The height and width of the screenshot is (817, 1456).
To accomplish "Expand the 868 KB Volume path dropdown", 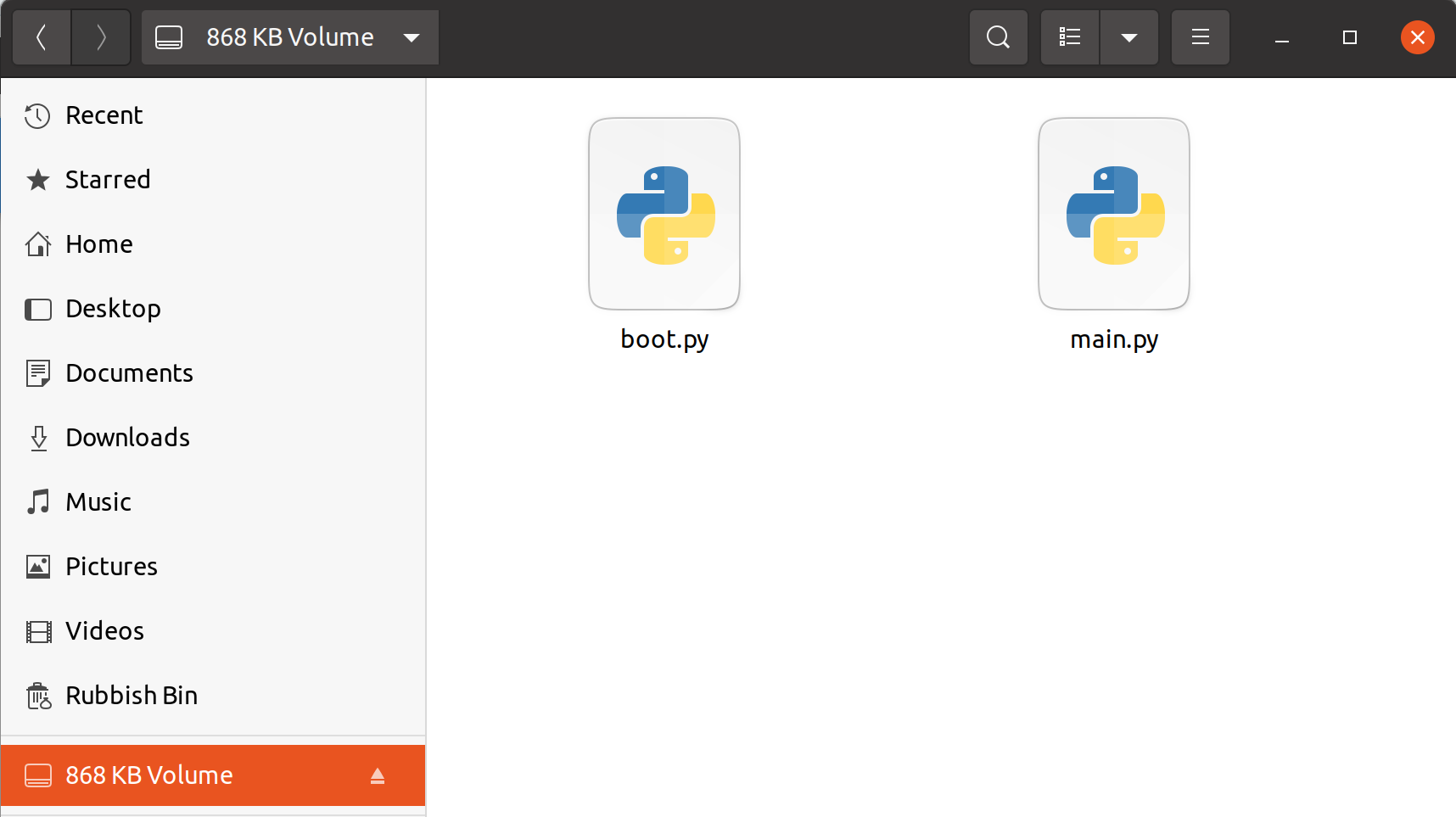I will [x=412, y=37].
